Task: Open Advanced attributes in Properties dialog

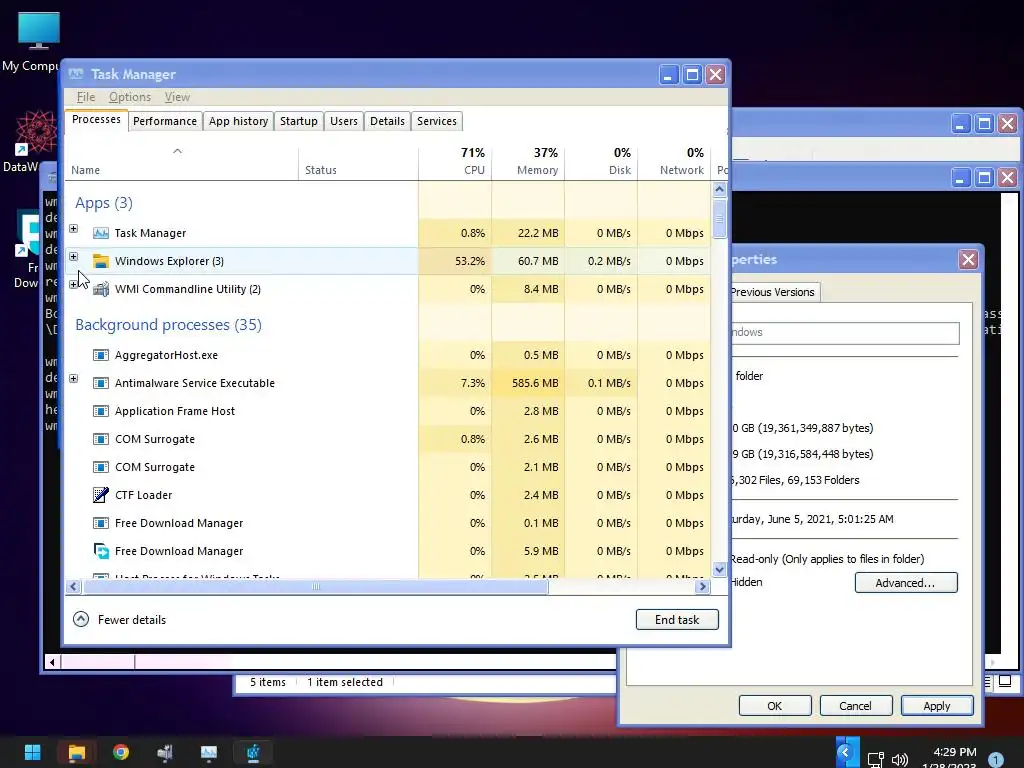Action: point(906,583)
